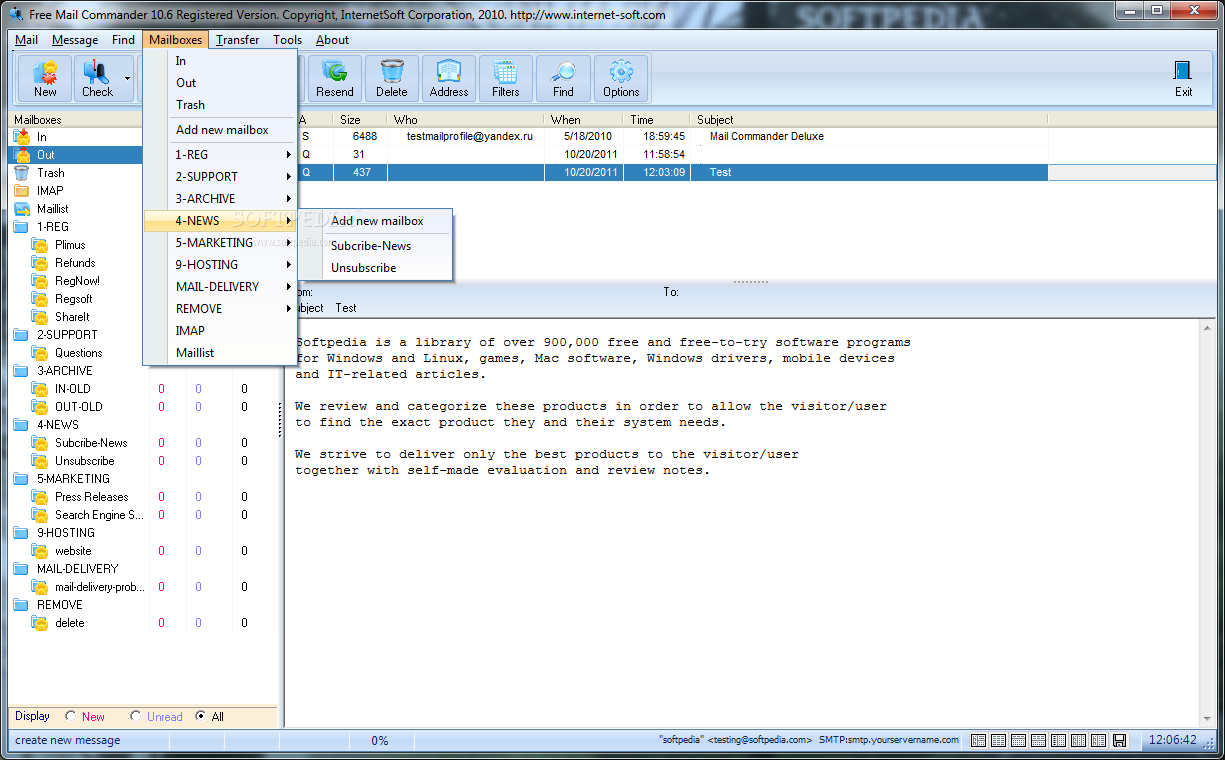This screenshot has height=760, width=1225.
Task: Expand the REMOVE submenu entry
Action: pyautogui.click(x=221, y=309)
